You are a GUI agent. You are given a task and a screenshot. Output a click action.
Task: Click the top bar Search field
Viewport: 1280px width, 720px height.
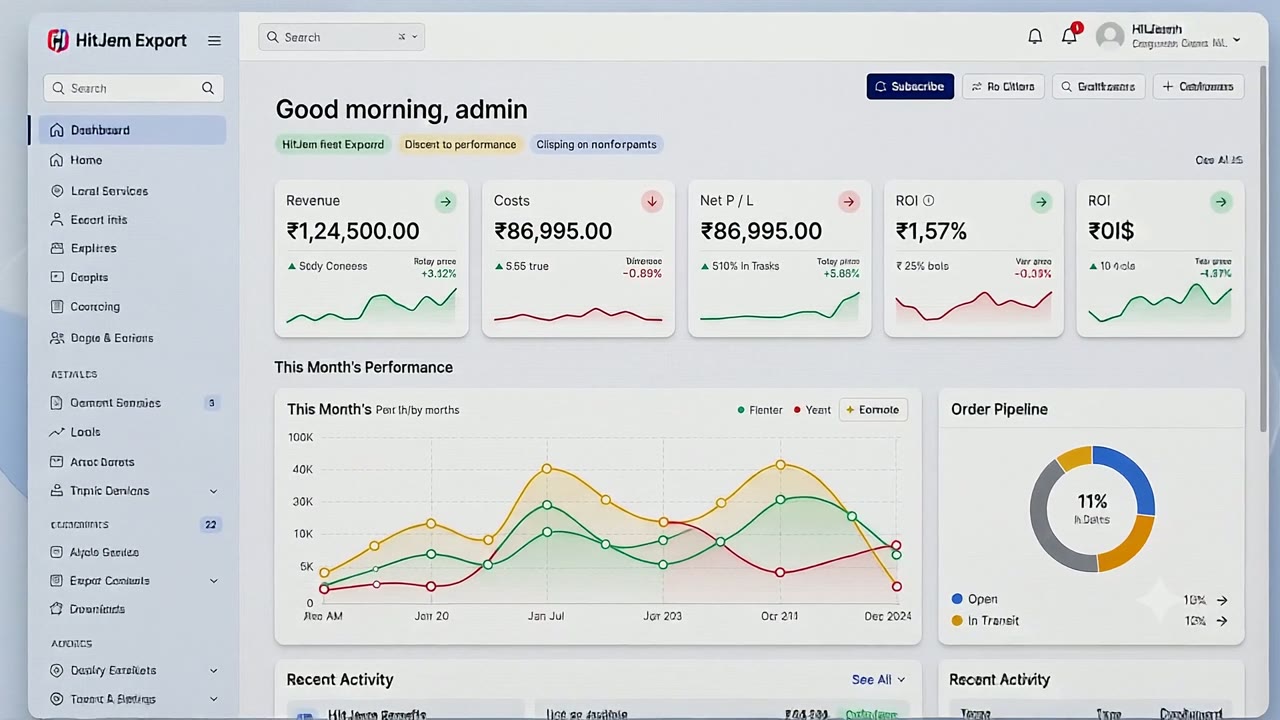pos(342,37)
